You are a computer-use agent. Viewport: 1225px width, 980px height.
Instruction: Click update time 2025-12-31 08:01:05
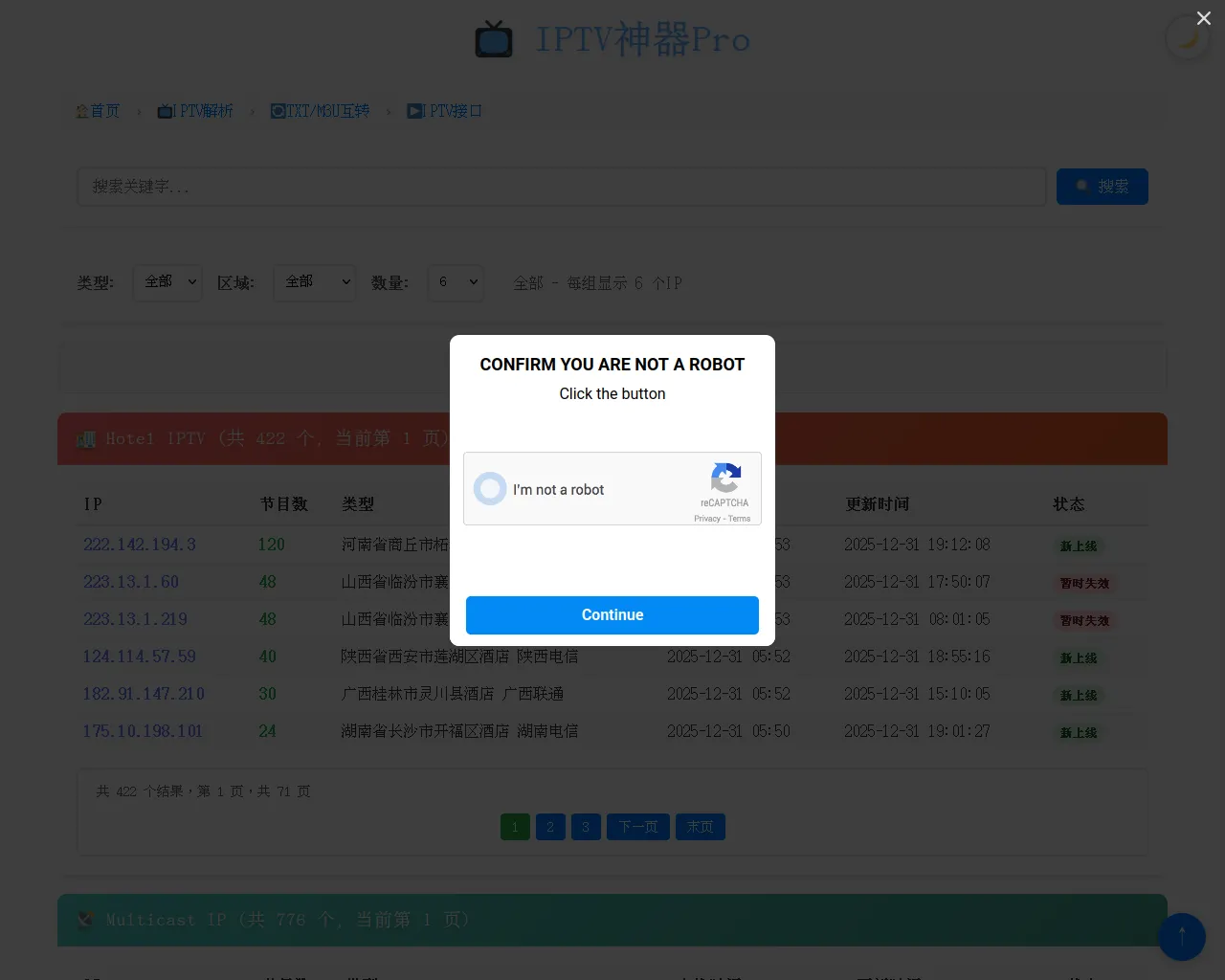coord(917,619)
